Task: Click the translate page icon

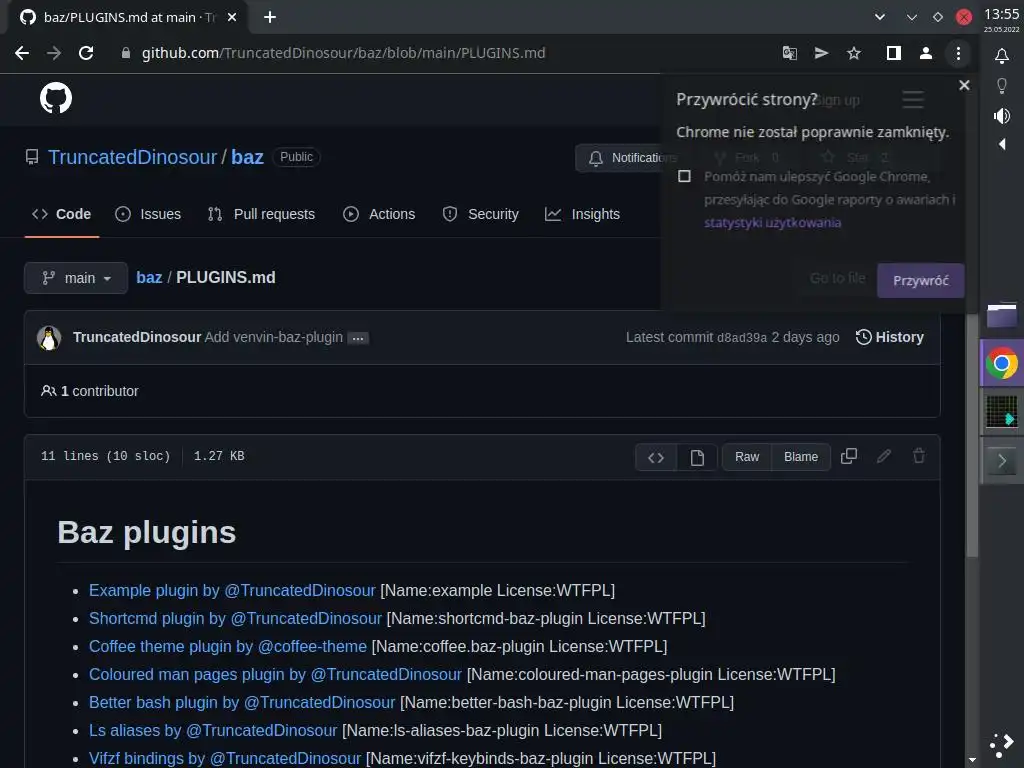Action: point(790,54)
